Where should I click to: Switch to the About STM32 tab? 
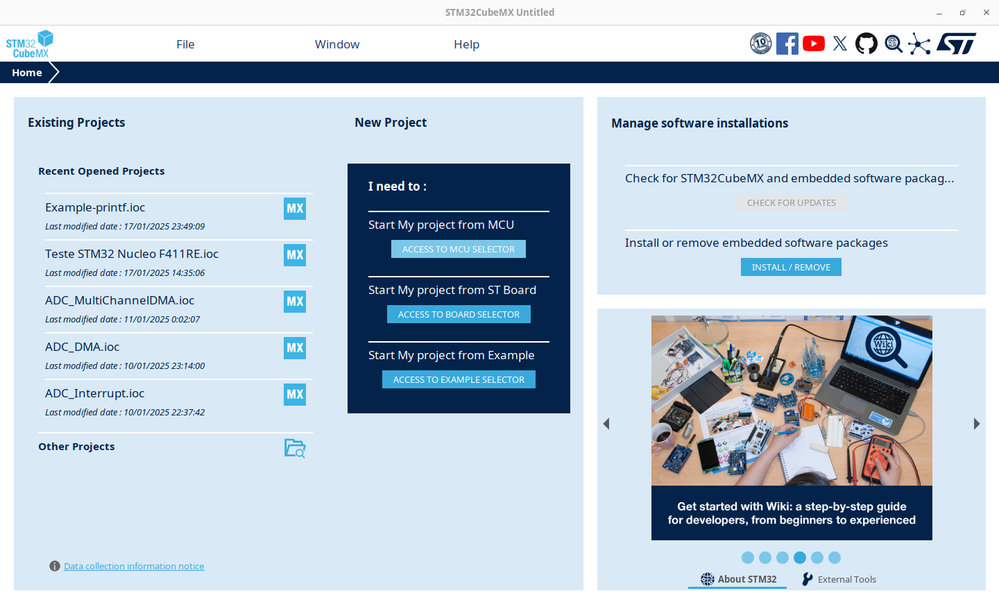coord(738,579)
